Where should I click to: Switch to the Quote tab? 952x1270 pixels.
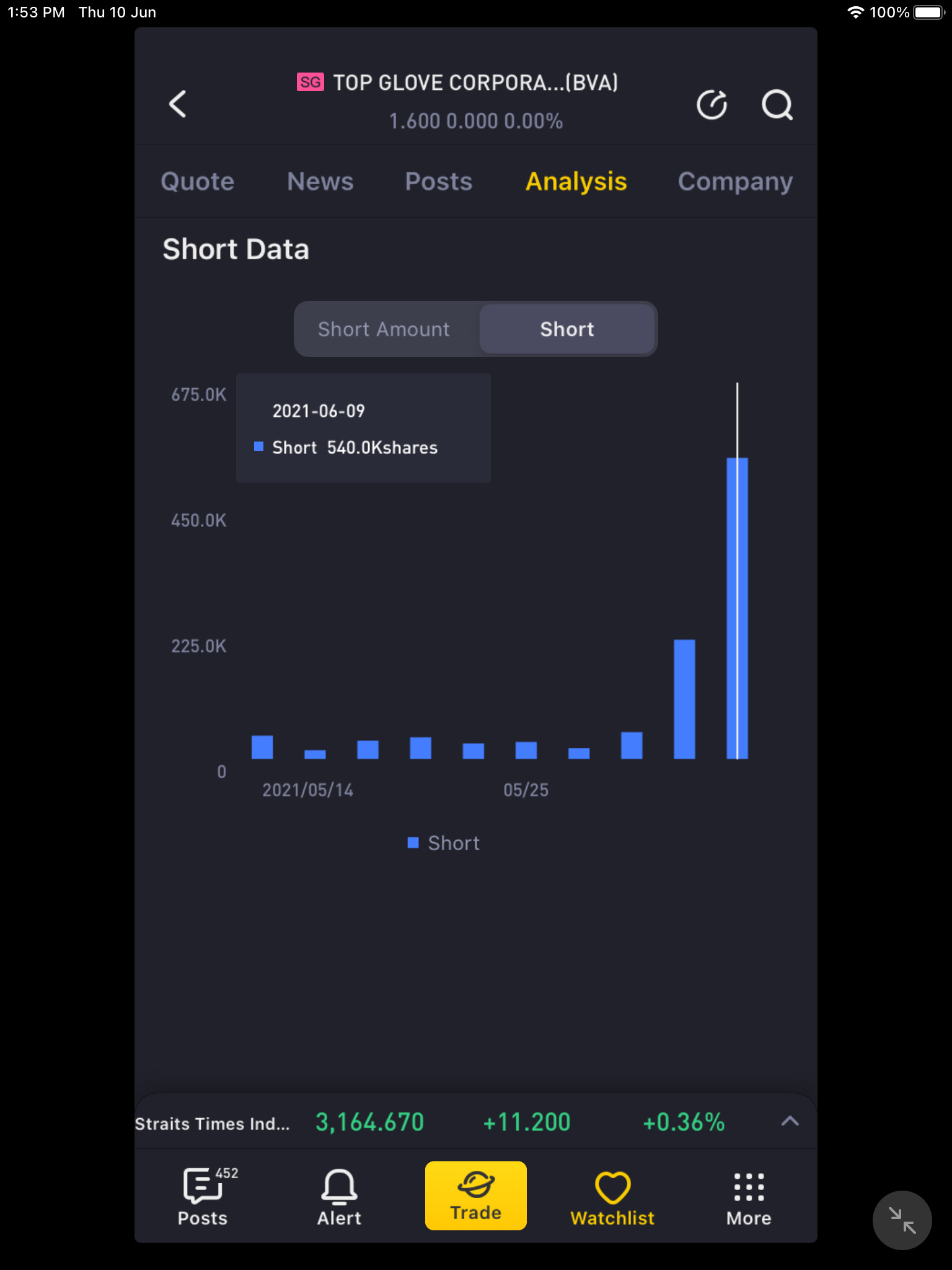point(198,182)
